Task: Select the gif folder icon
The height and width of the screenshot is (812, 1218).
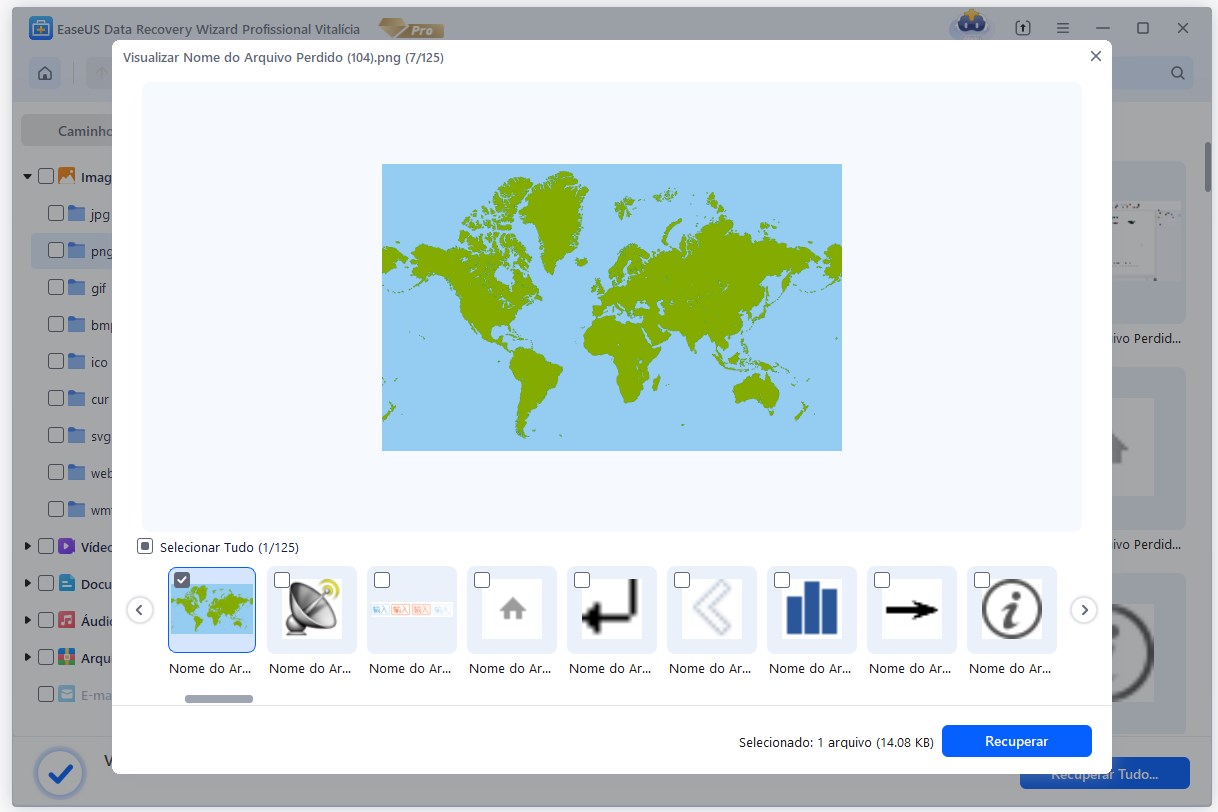Action: [77, 287]
